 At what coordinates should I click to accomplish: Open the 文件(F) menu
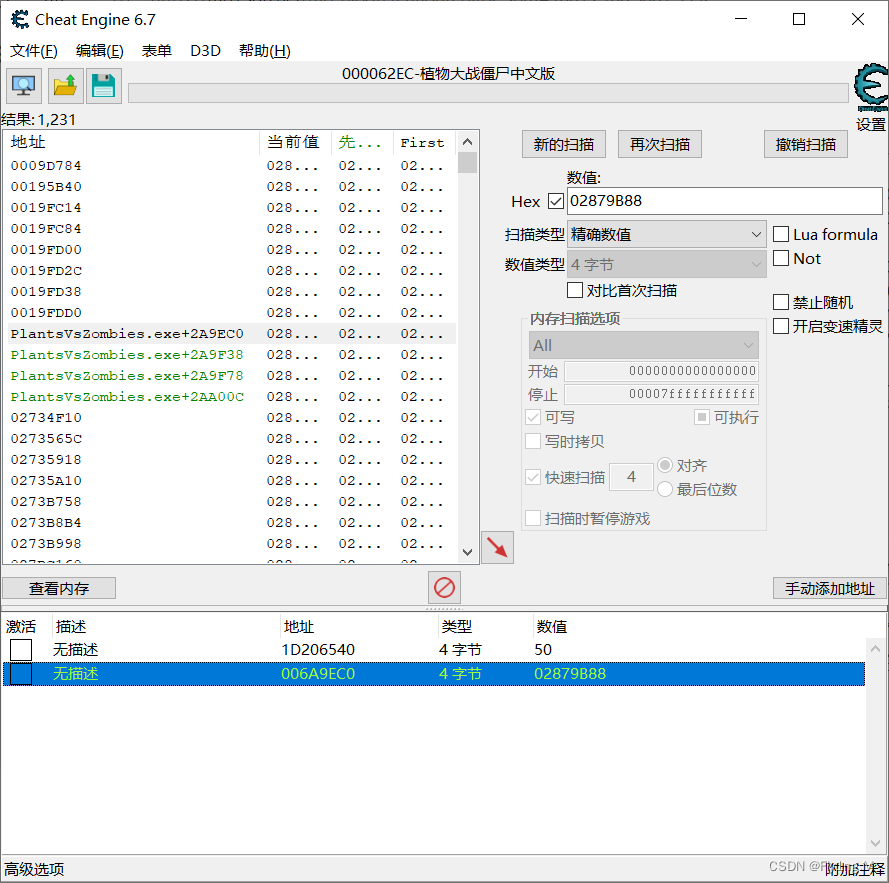[34, 50]
